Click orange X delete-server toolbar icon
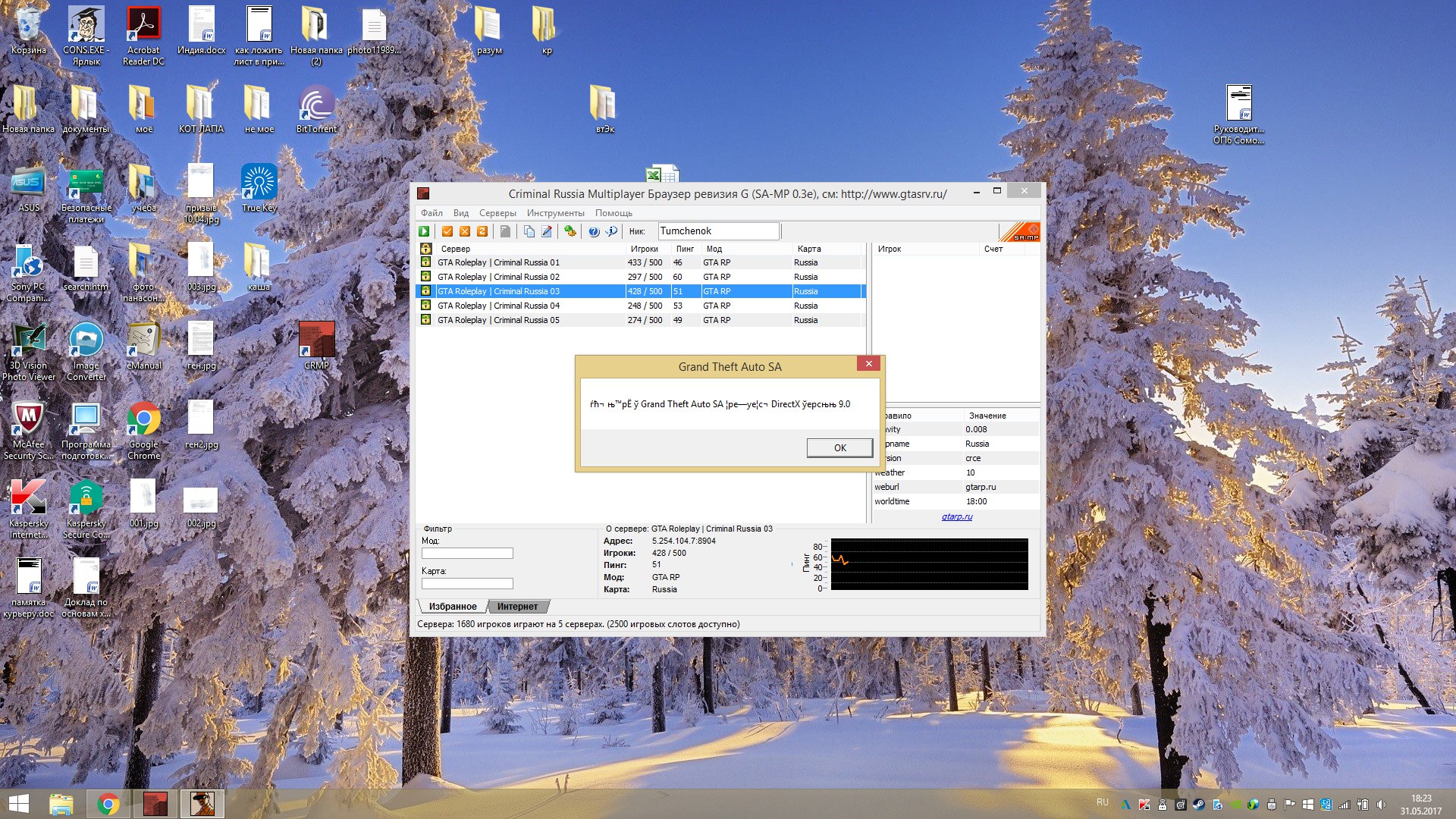The width and height of the screenshot is (1456, 819). (465, 231)
